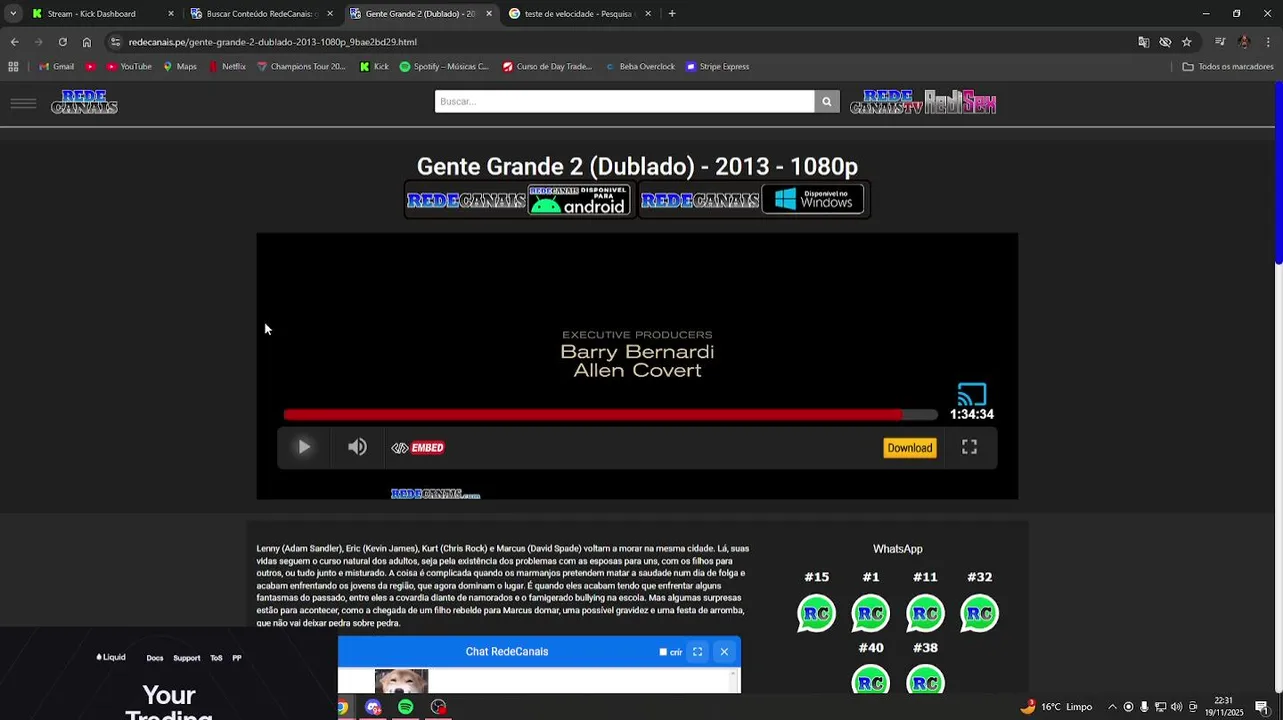This screenshot has width=1283, height=720.
Task: Open Gmail bookmark
Action: (x=56, y=67)
